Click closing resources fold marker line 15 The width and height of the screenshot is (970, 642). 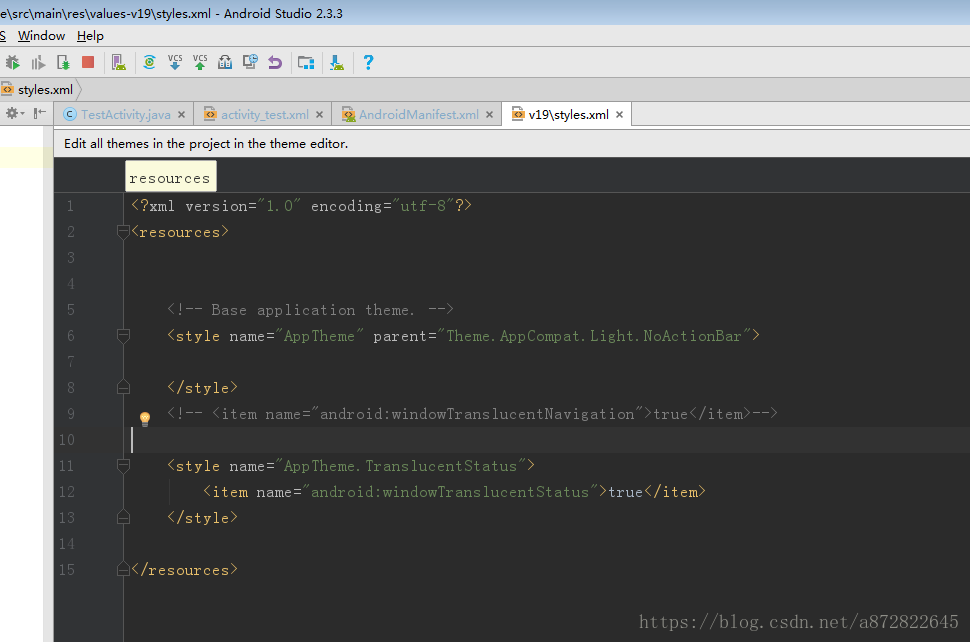coord(123,570)
